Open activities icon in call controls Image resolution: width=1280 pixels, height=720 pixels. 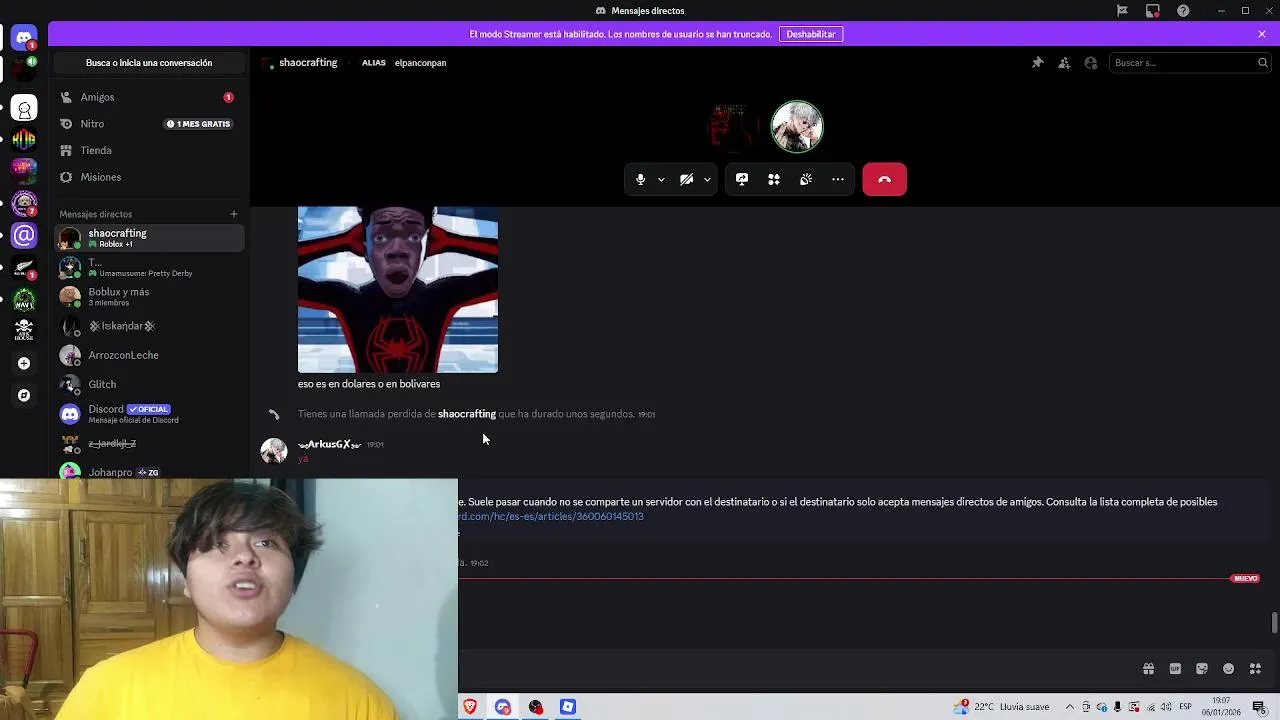coord(774,179)
